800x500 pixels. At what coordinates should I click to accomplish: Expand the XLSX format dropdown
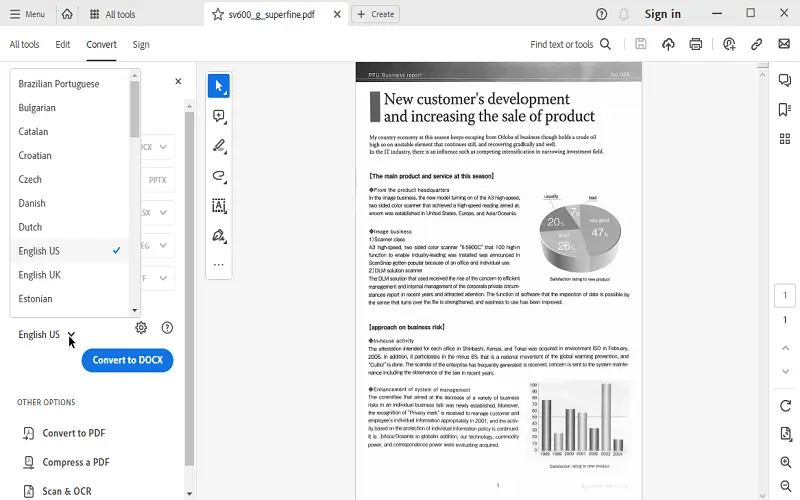click(163, 213)
